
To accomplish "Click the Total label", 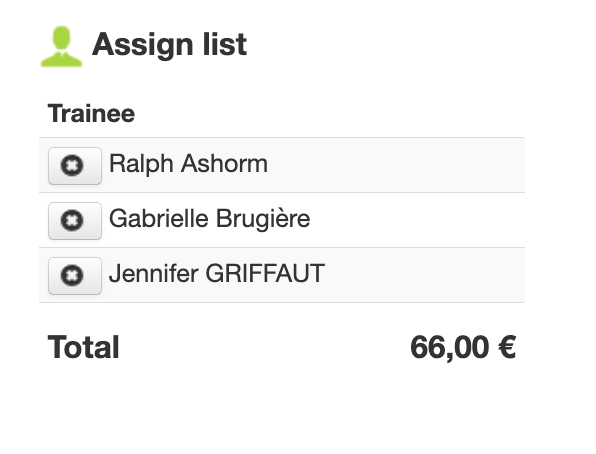I will click(84, 347).
